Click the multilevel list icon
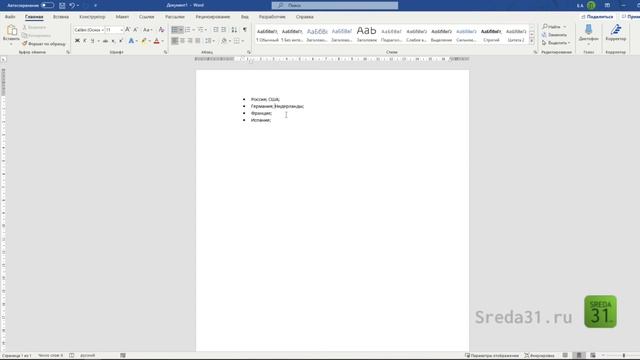The image size is (640, 360). 200,30
